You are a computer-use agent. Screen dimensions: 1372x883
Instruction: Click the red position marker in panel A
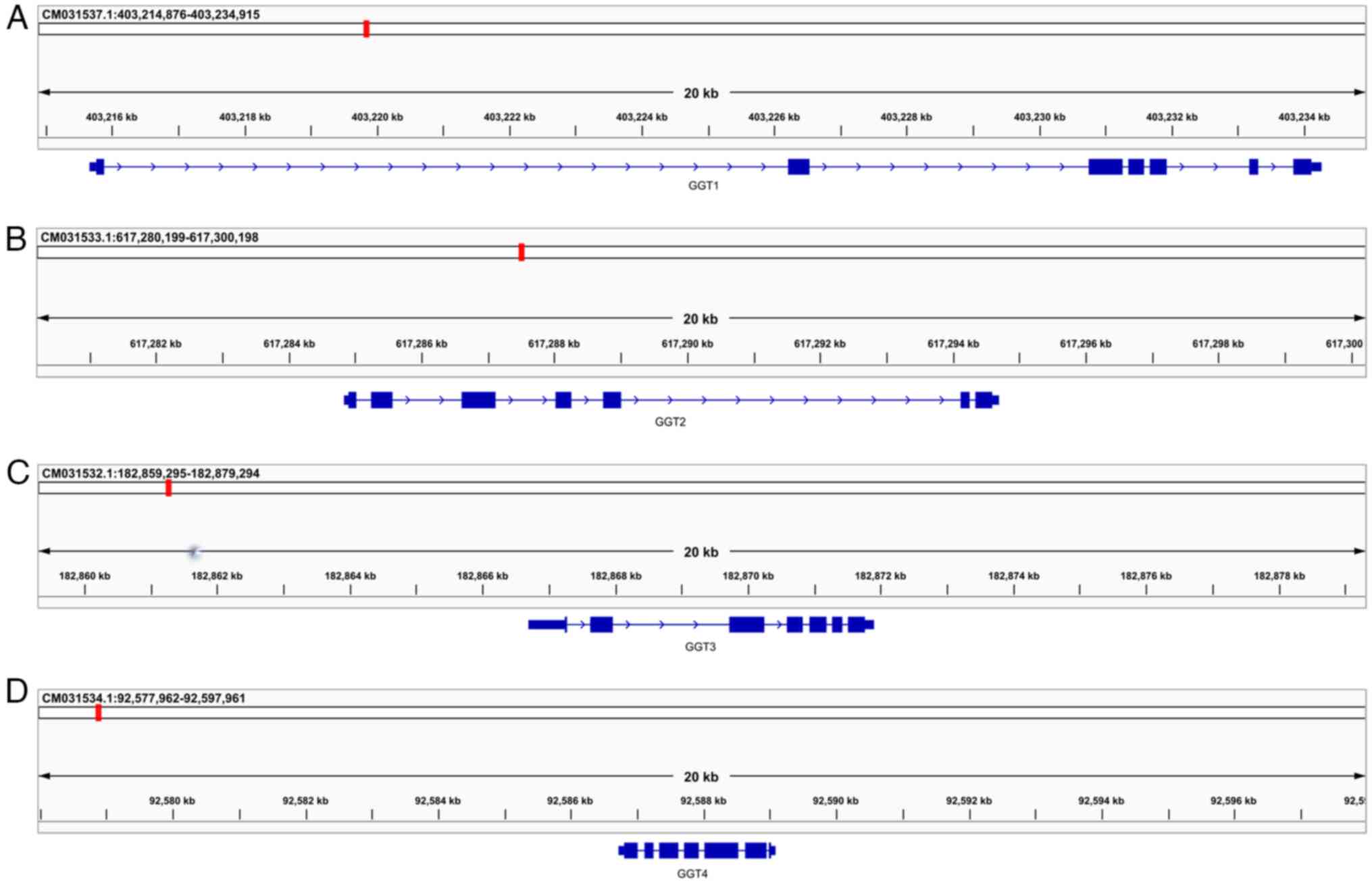coord(366,28)
